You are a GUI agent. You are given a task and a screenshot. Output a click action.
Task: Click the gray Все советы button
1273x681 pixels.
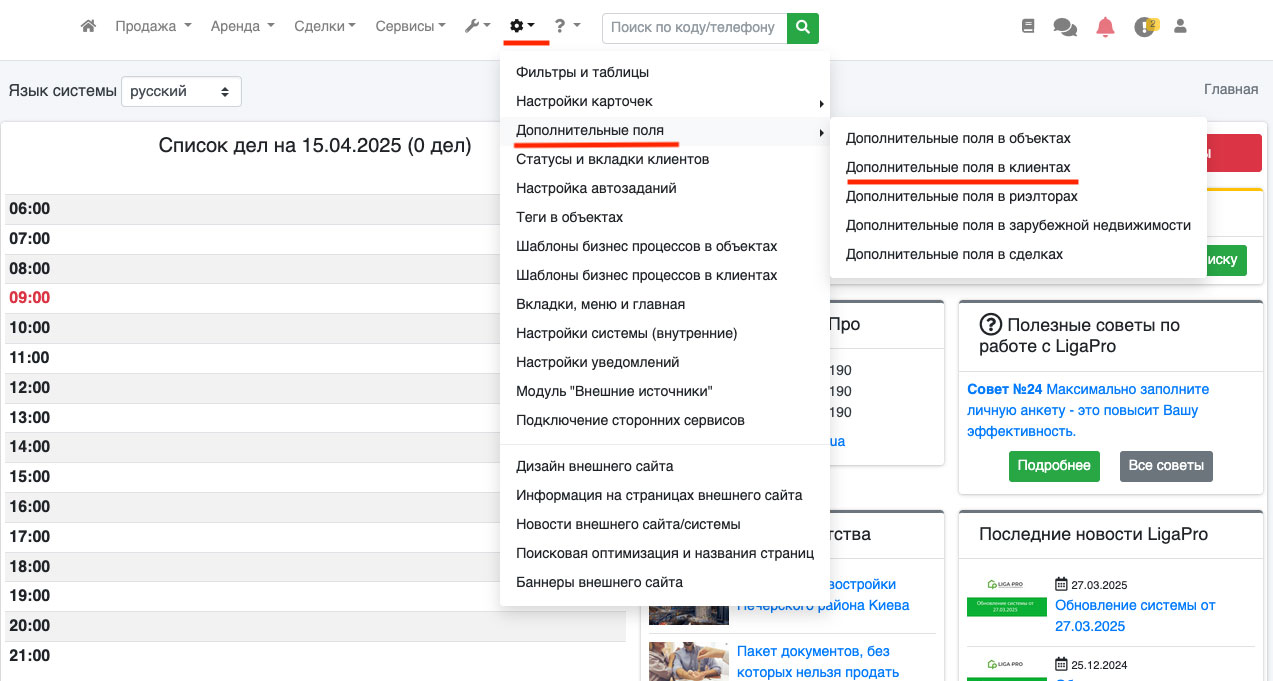(x=1165, y=466)
